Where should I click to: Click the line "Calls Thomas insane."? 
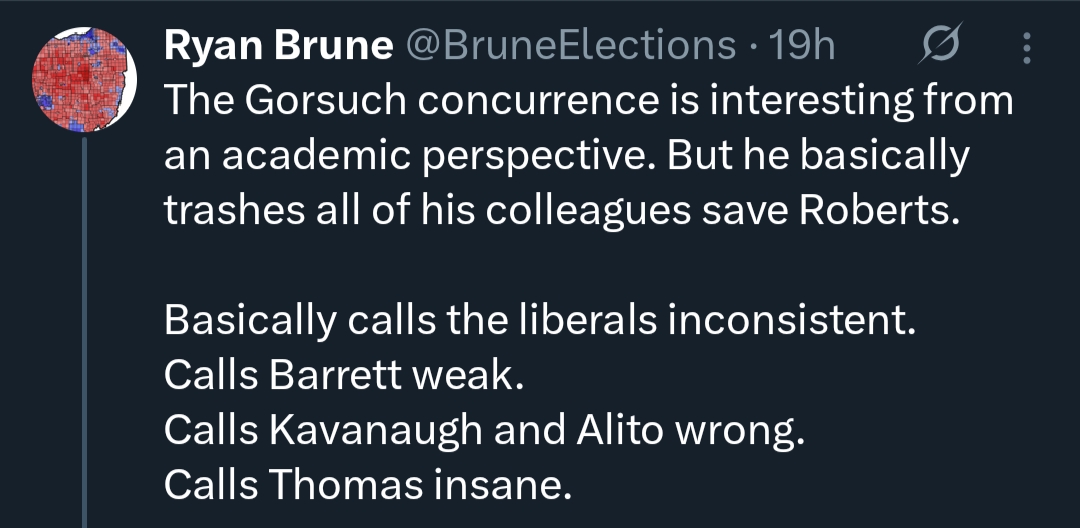point(367,485)
